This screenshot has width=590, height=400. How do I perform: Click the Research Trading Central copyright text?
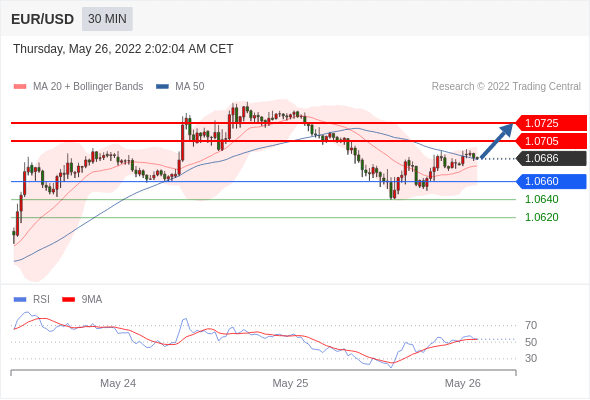[x=506, y=87]
